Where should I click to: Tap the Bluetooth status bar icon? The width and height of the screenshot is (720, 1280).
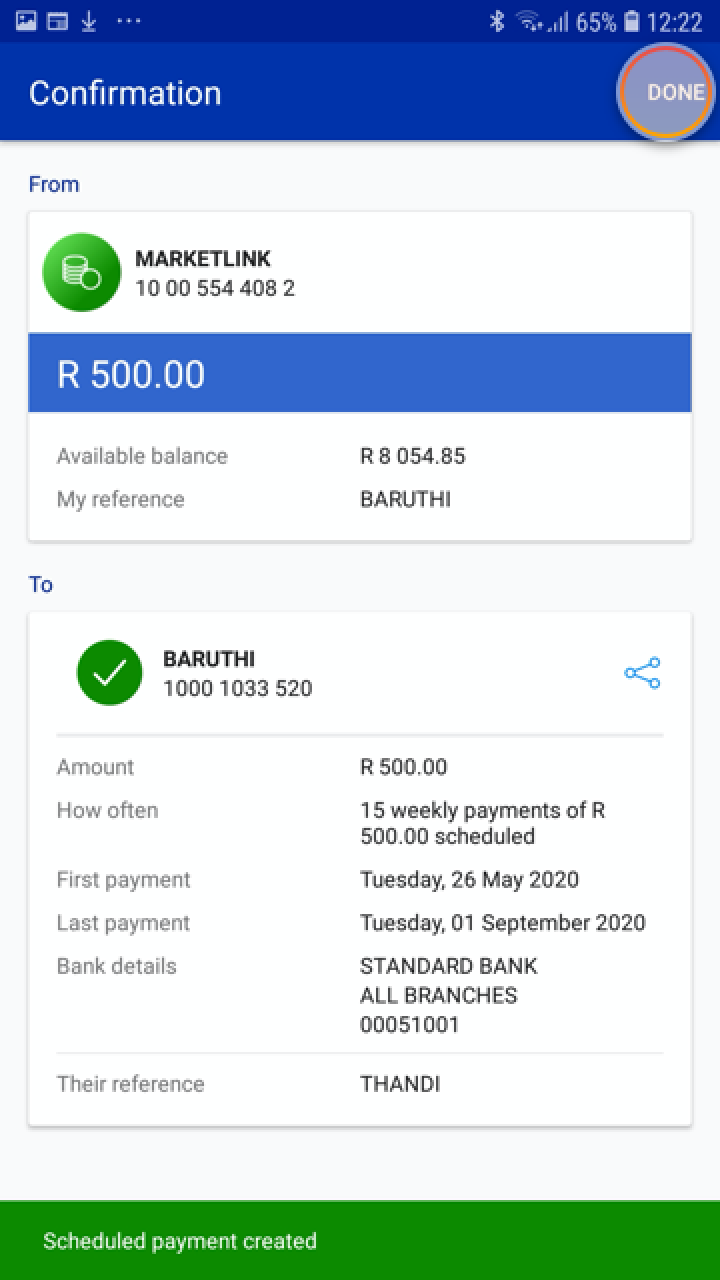[x=497, y=21]
